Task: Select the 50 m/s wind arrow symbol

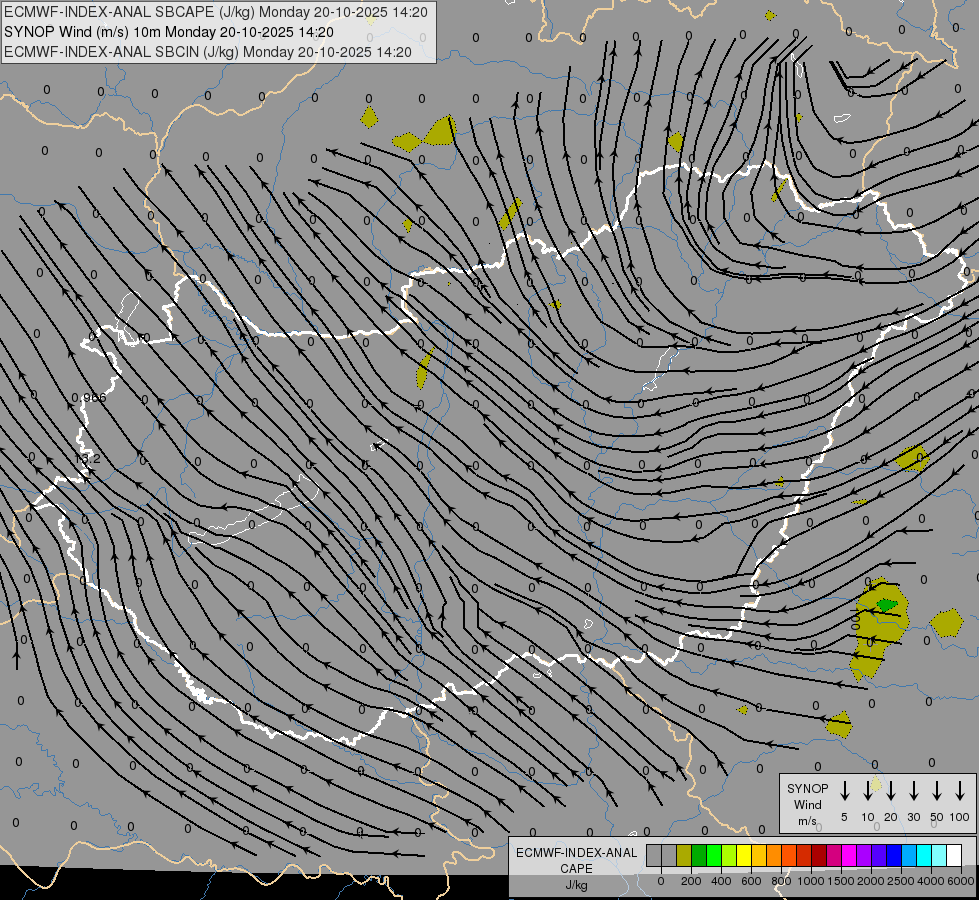Action: click(937, 791)
